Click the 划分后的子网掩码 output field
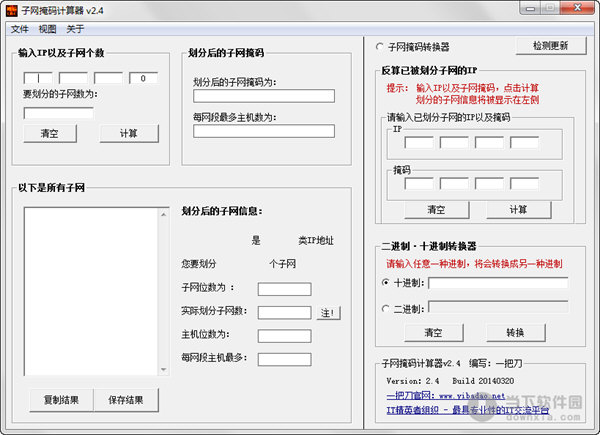 (x=263, y=96)
